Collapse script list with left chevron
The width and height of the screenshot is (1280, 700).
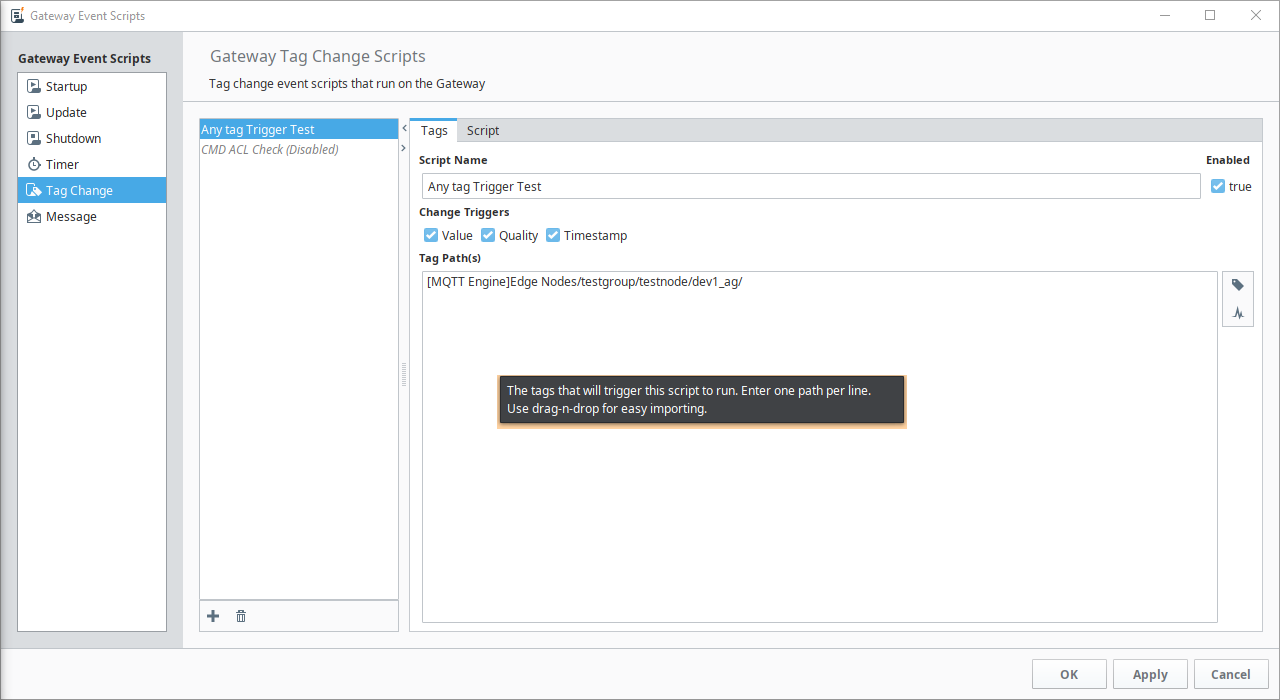click(x=404, y=129)
